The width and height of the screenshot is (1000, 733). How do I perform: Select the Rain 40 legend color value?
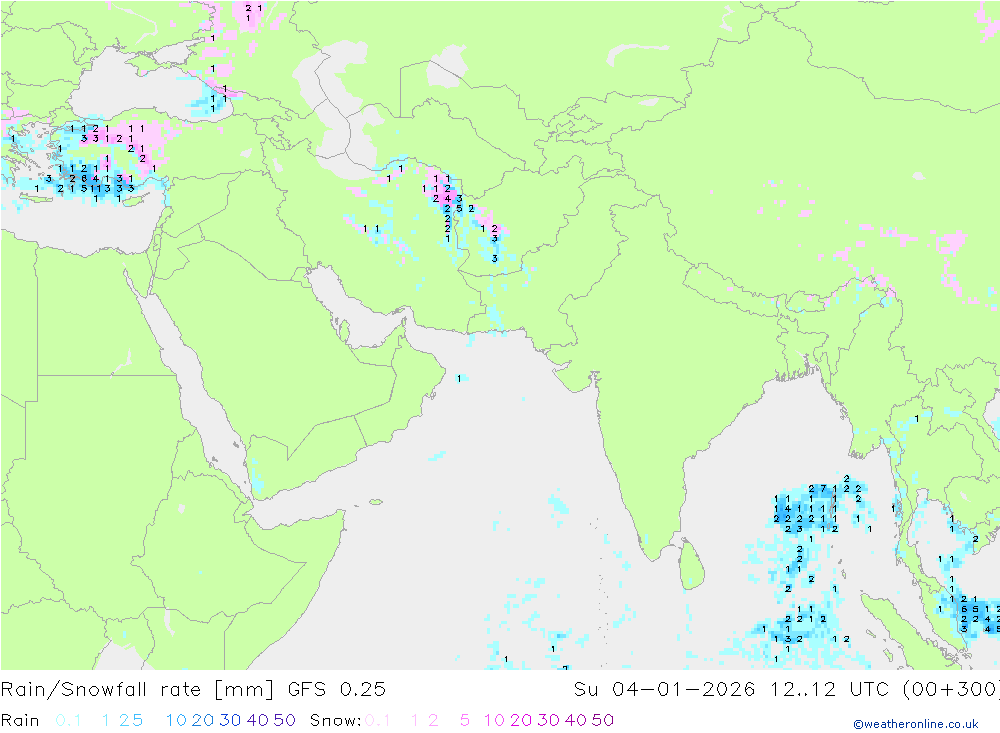[258, 720]
